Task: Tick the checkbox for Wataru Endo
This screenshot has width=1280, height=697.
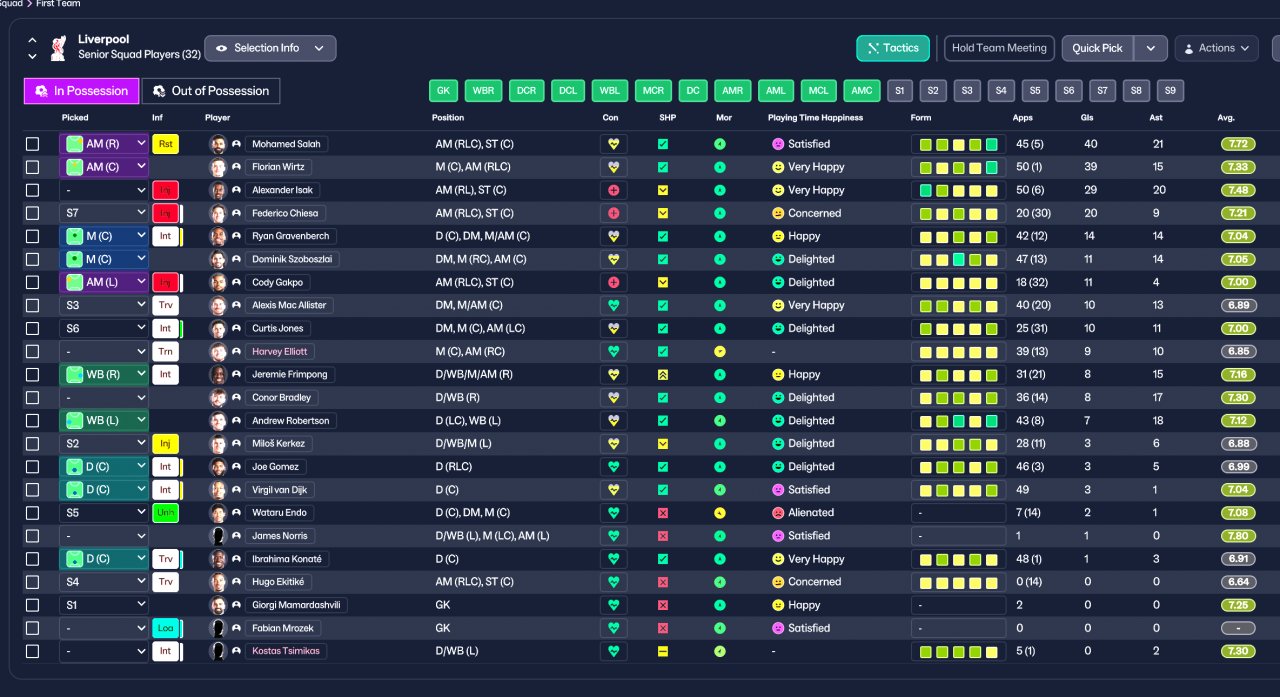Action: 32,512
